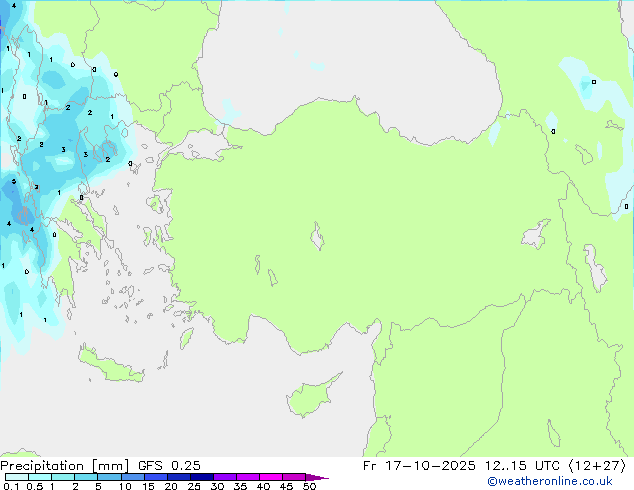This screenshot has width=634, height=490.
Task: Click the 0.1–0.5 mm legend color swatch
Action: [17, 477]
